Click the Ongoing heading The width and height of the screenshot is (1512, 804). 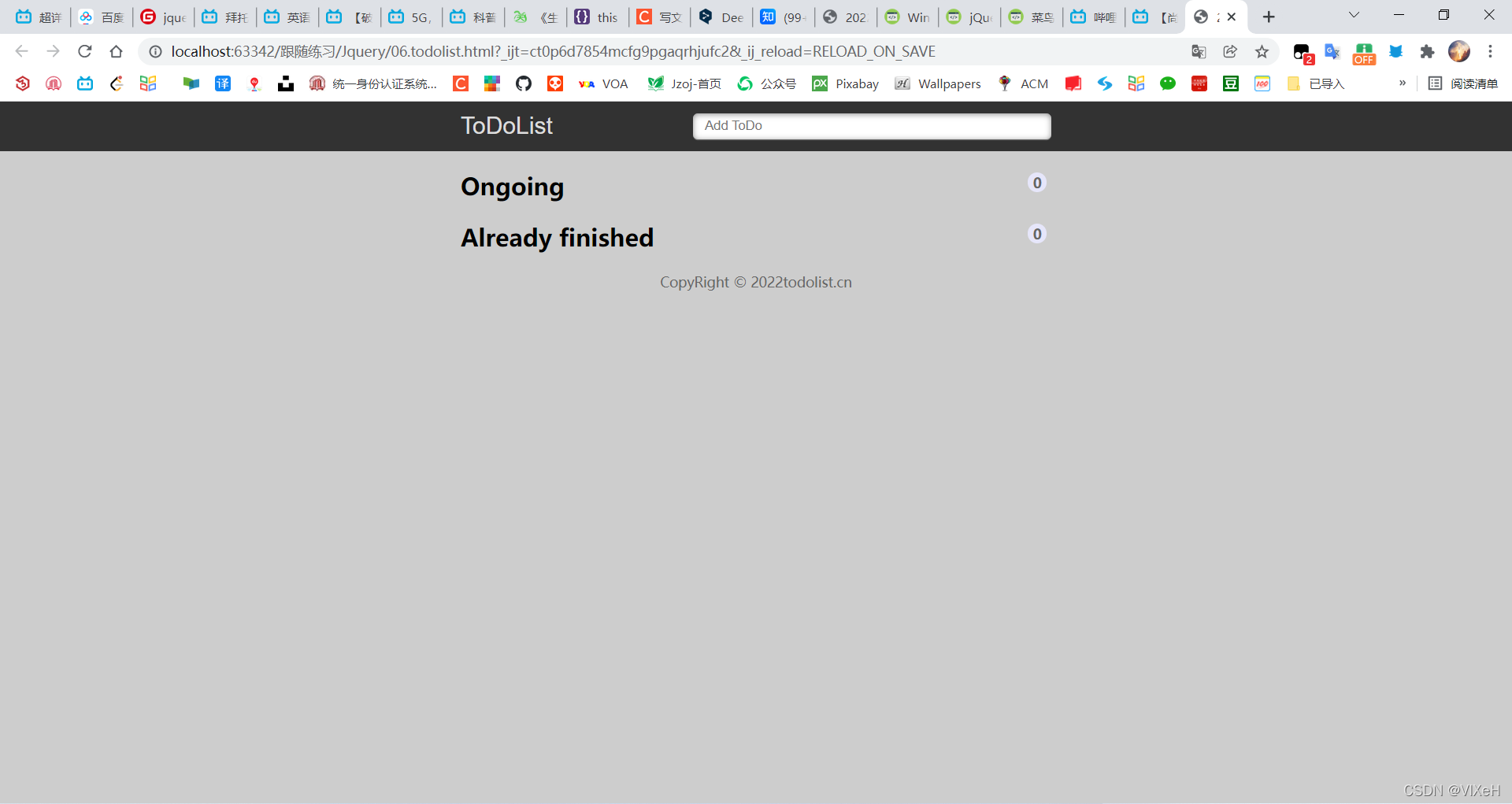pyautogui.click(x=512, y=187)
